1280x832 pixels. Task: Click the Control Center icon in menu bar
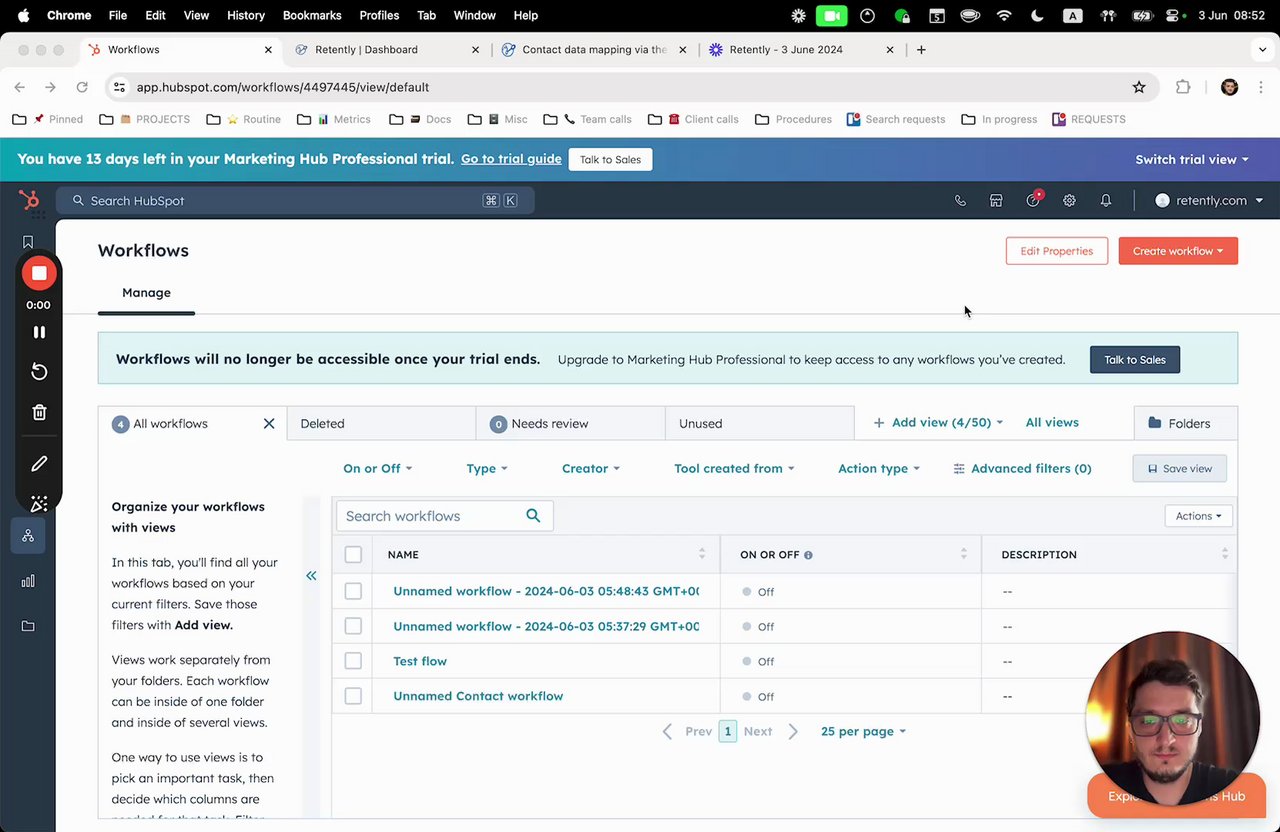point(1173,15)
